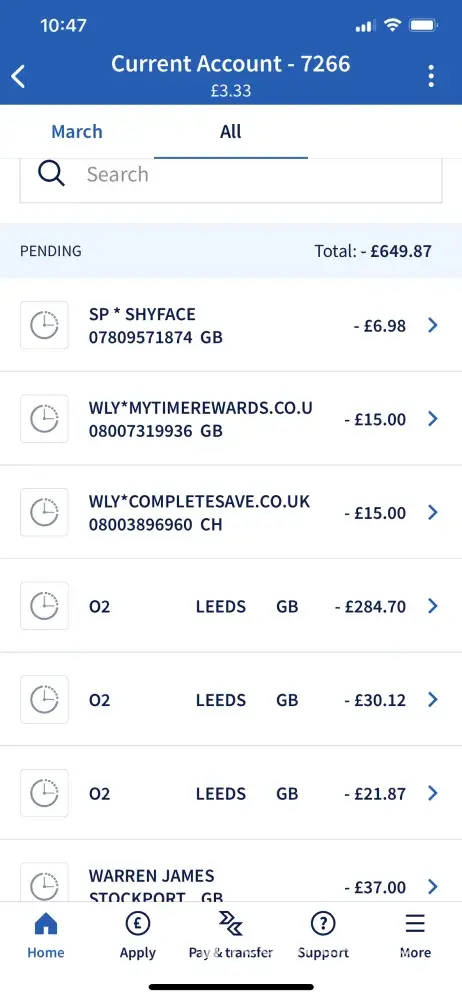Expand WLY*COMPLETESAVE £15.00 chevron
The image size is (462, 1000).
pos(433,512)
